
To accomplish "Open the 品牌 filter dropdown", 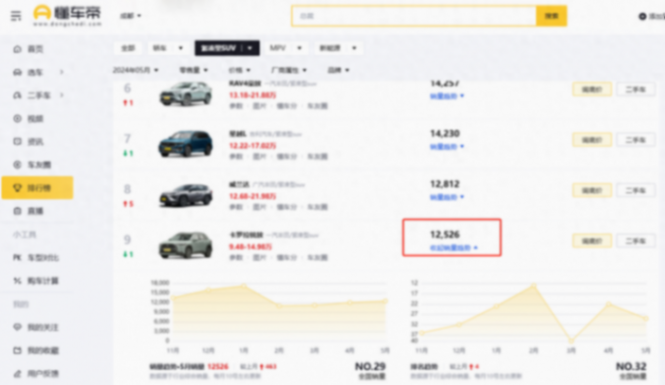I will coord(338,70).
